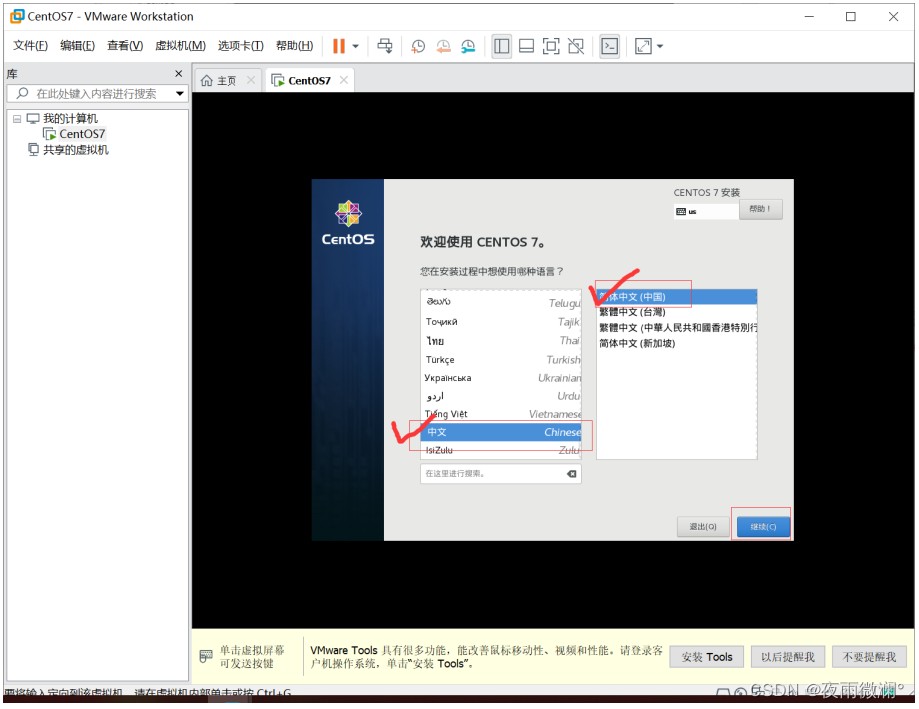Click the CentOS logo in installer
919x709 pixels.
coord(348,223)
